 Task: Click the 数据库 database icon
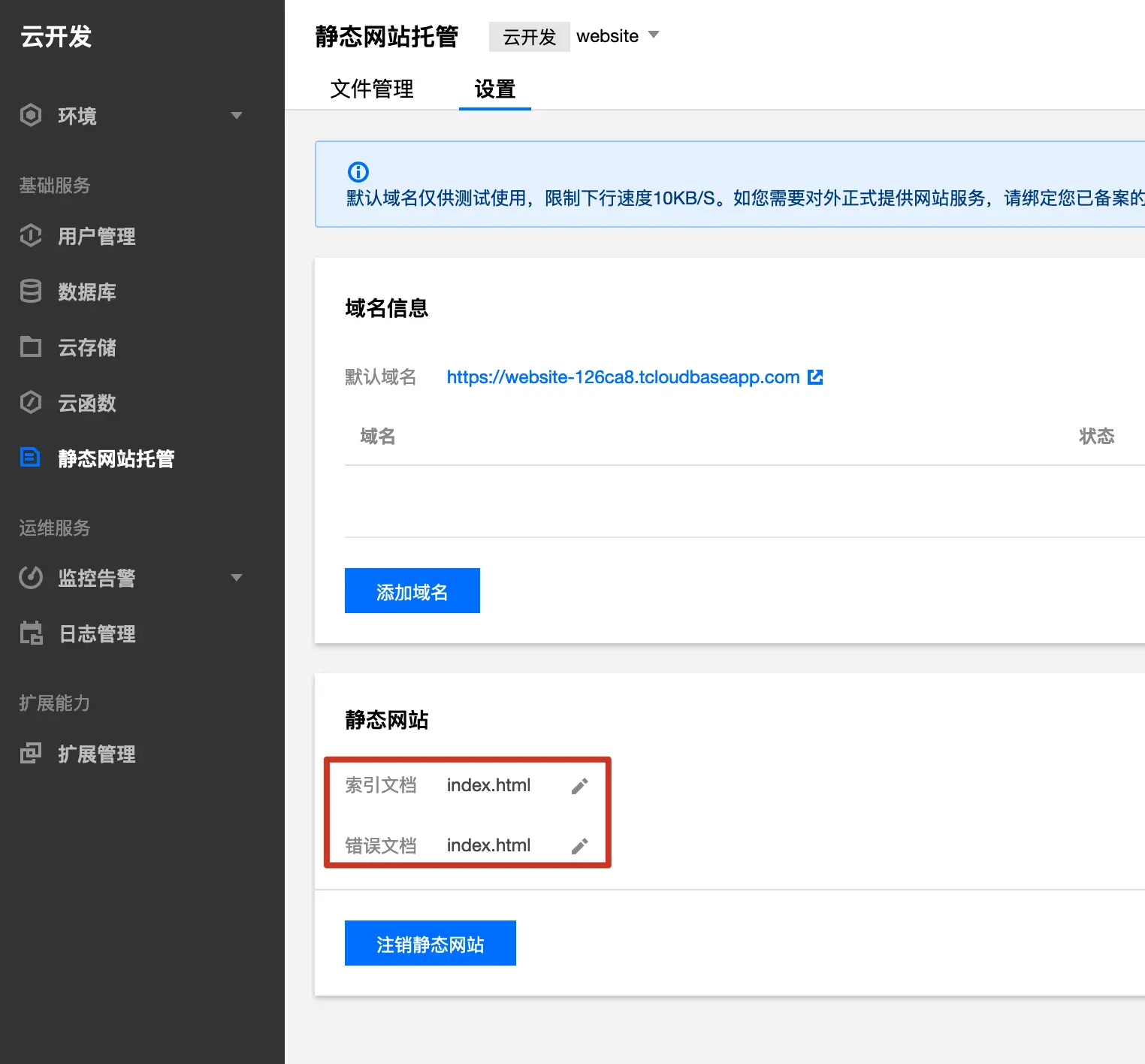[x=31, y=291]
